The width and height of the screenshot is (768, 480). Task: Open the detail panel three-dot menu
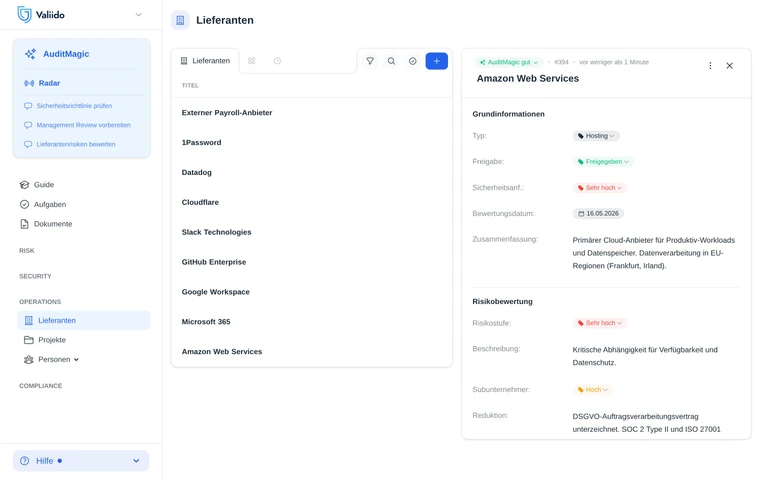pos(710,66)
